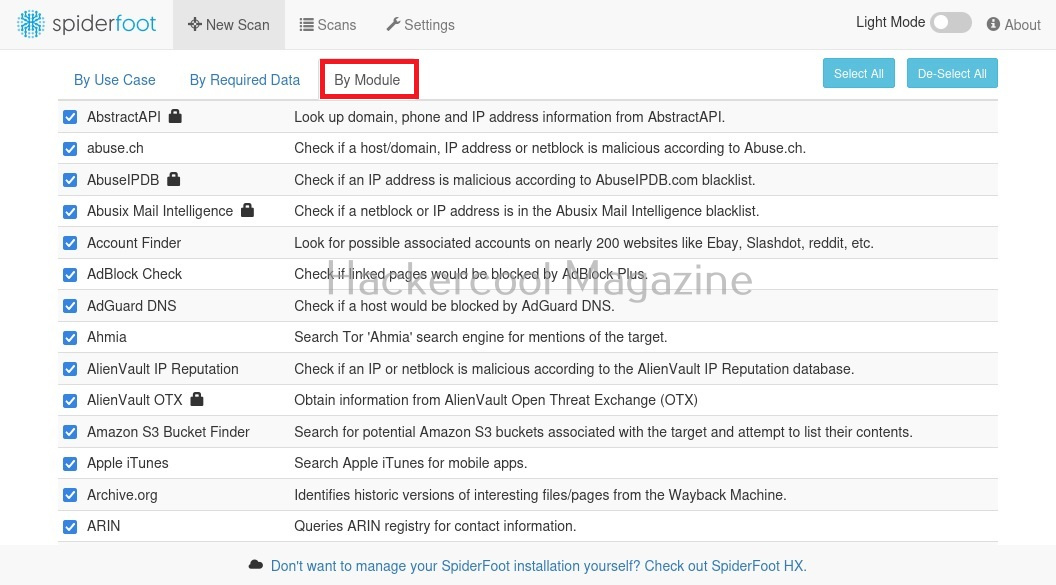Click the lock icon beside AbuseIPDB

(x=174, y=179)
